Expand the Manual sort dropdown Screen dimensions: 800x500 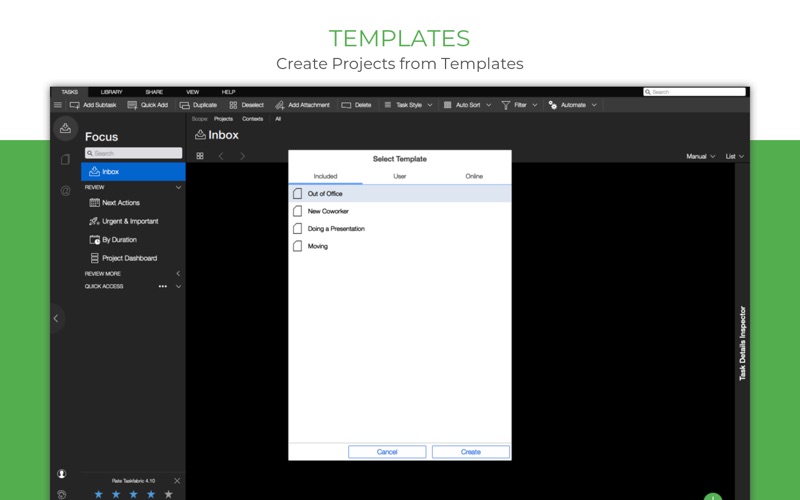(701, 157)
